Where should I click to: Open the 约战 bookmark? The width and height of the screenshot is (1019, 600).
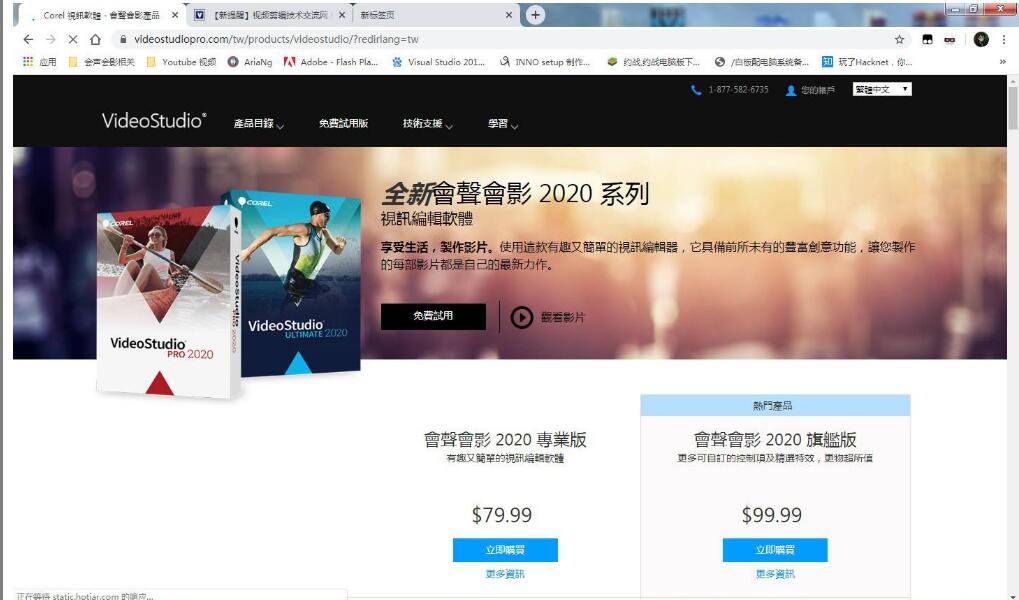coord(653,62)
